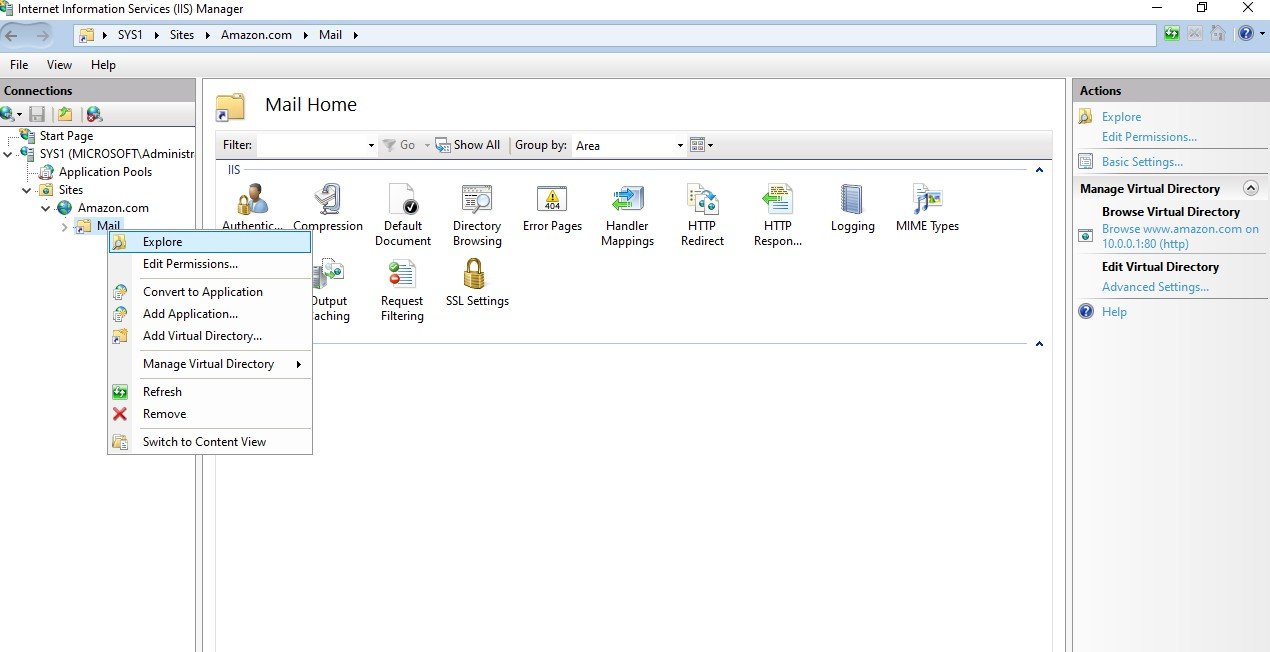Click the Back navigation arrow
1270x652 pixels.
pyautogui.click(x=14, y=35)
